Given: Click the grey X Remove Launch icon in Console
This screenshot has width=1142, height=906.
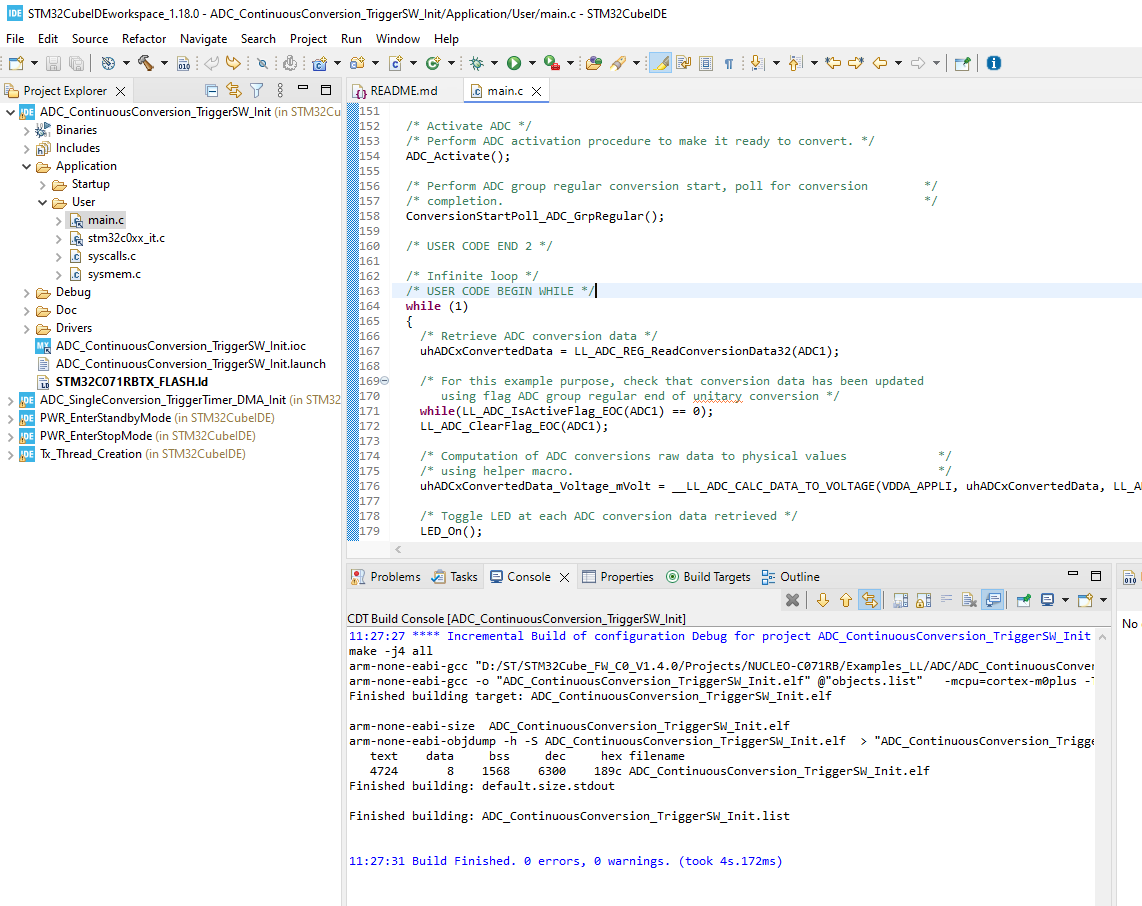Looking at the screenshot, I should (x=792, y=600).
